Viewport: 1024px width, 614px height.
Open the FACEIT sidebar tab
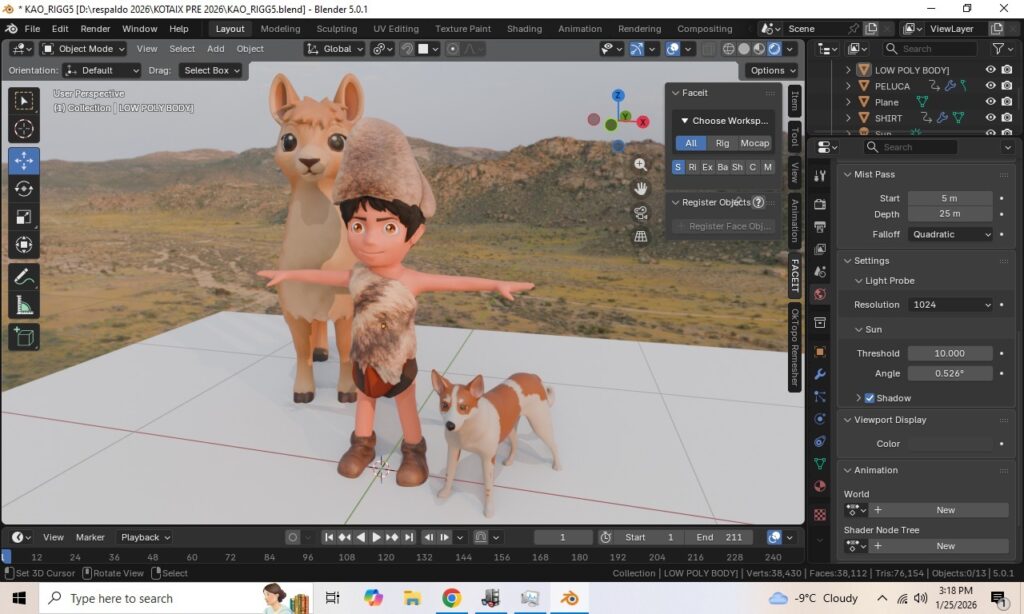tap(795, 276)
